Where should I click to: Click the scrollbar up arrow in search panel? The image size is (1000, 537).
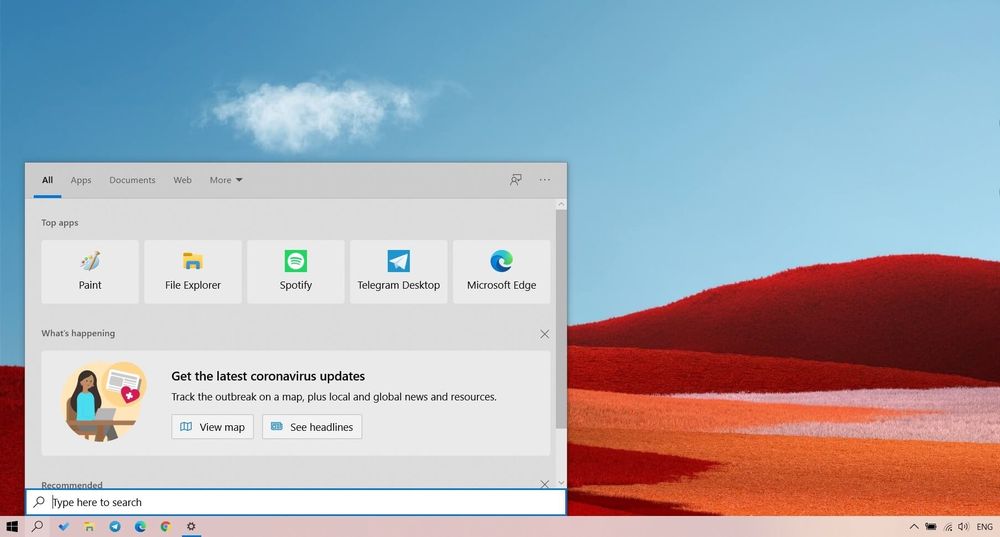561,205
